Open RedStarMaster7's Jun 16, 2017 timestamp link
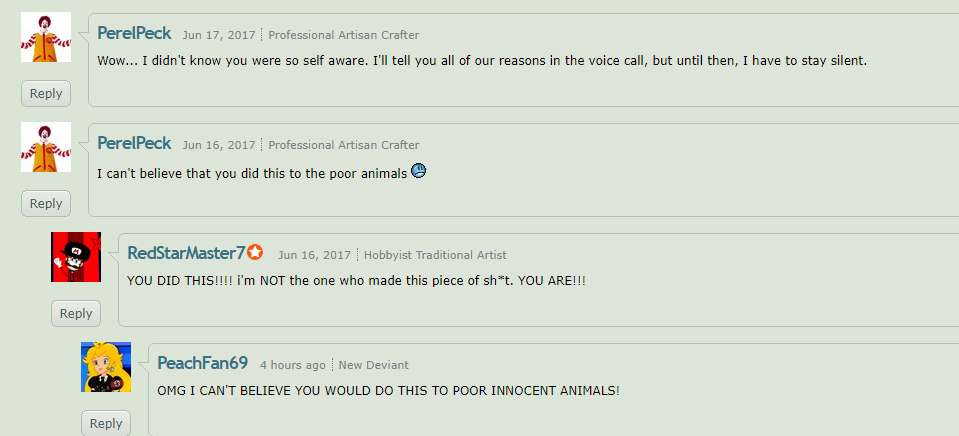 pos(314,255)
